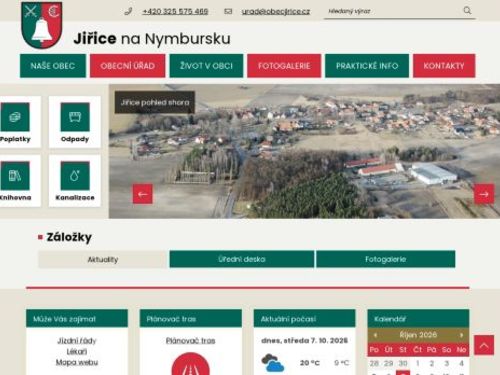Click the 20 °C temperature value

tap(310, 363)
